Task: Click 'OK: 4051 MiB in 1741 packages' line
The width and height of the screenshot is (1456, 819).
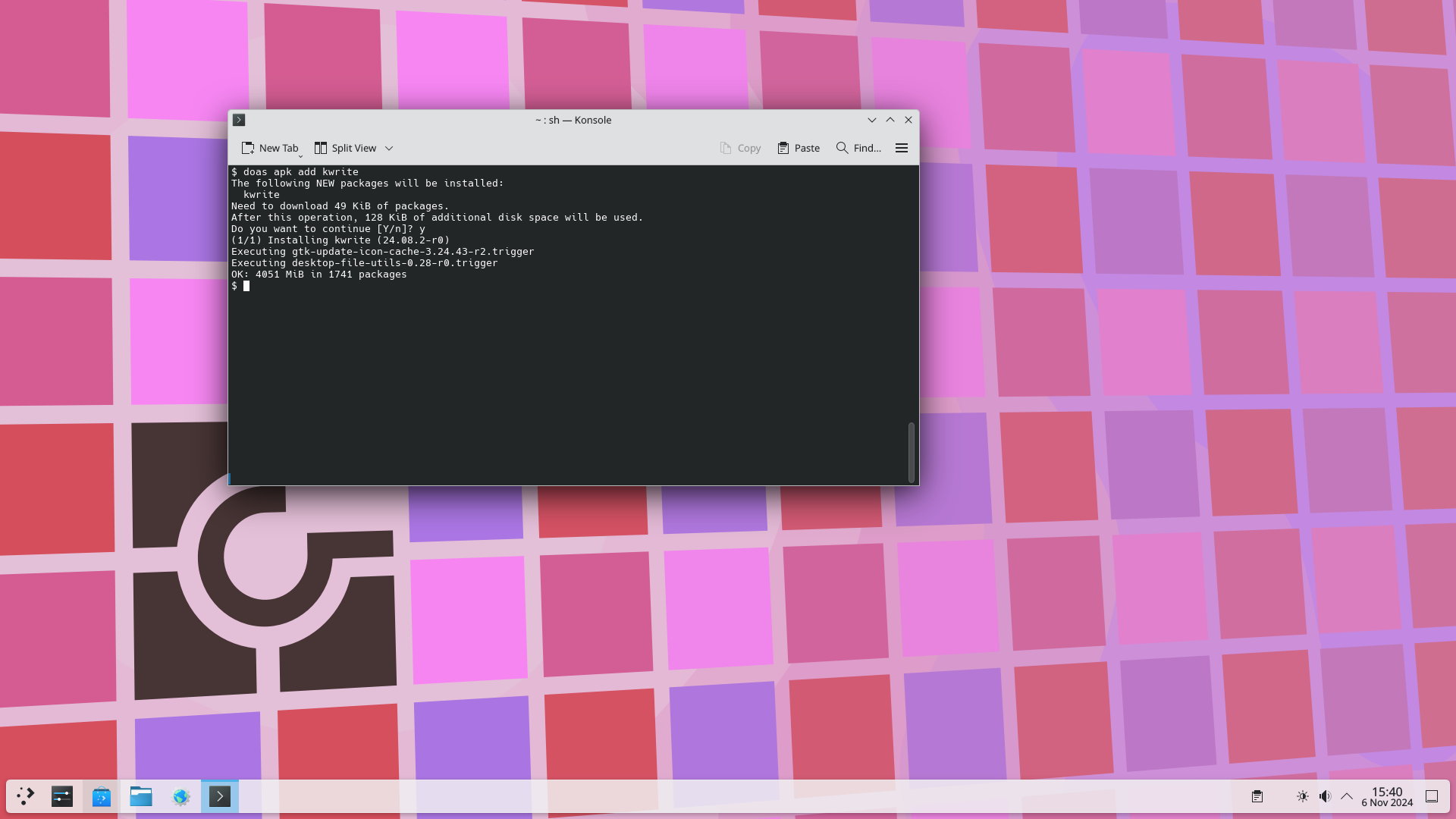Action: [x=319, y=275]
